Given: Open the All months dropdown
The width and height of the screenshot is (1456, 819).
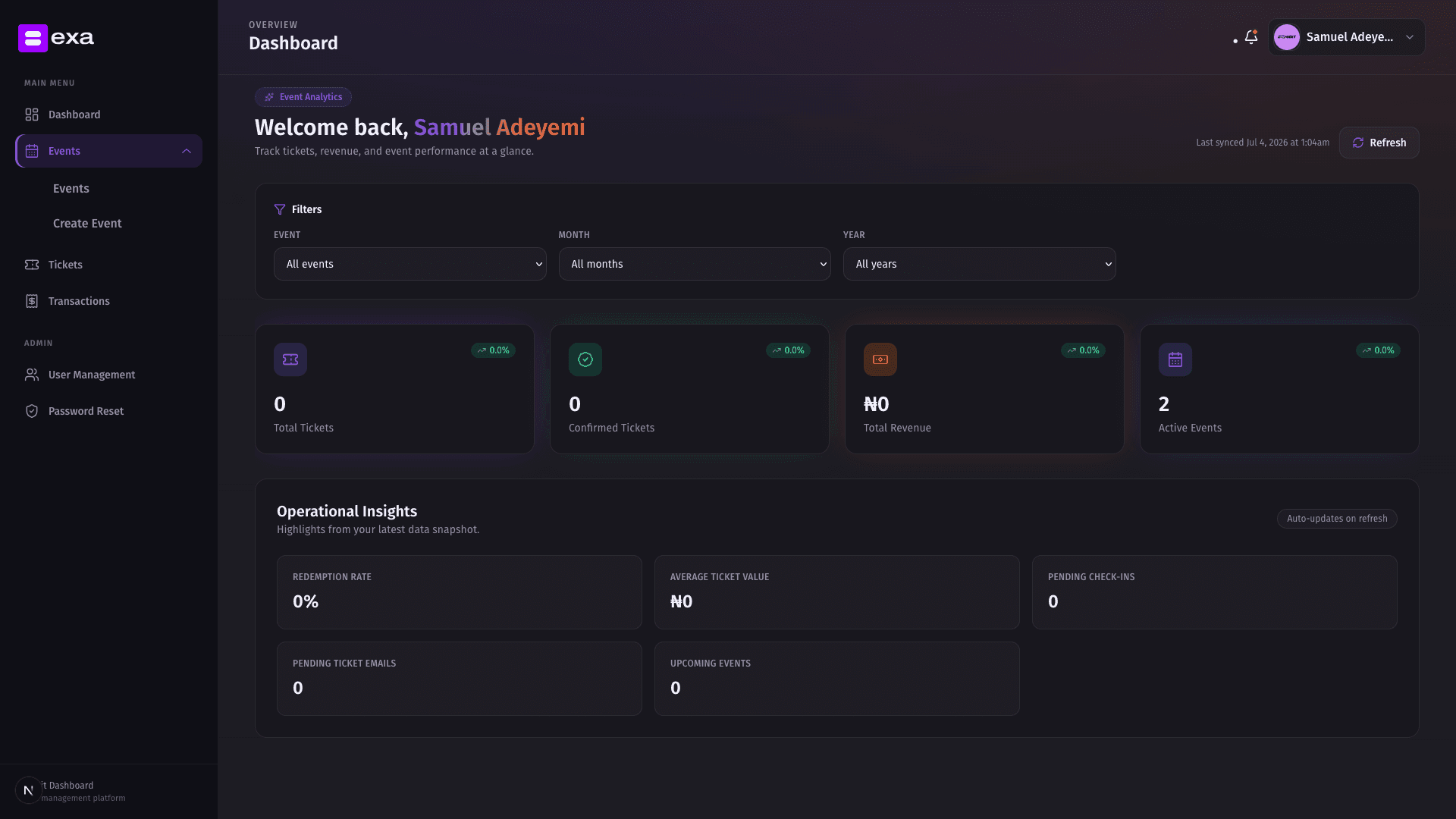Looking at the screenshot, I should (695, 264).
